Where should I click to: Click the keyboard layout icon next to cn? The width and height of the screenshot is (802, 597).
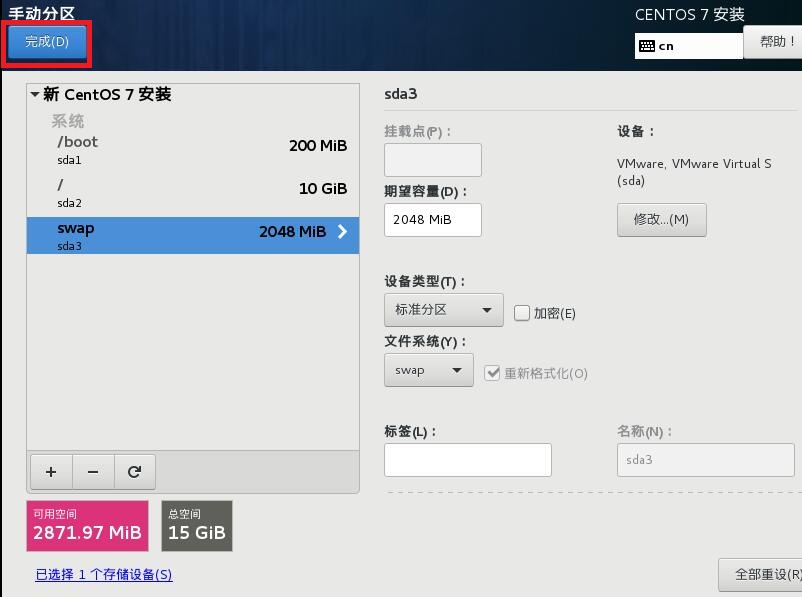pos(647,46)
